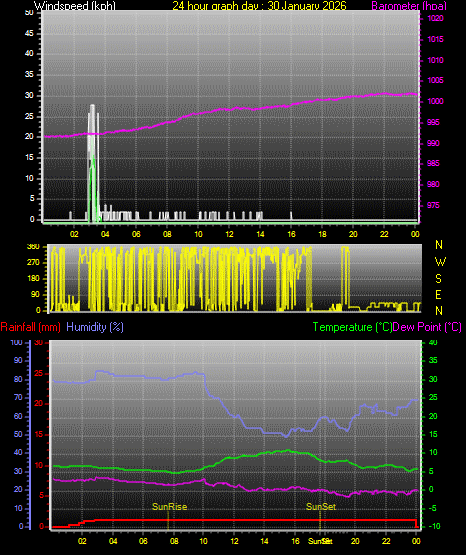
Task: Click the 'Barometer (hpa)' axis title
Action: tap(409, 6)
